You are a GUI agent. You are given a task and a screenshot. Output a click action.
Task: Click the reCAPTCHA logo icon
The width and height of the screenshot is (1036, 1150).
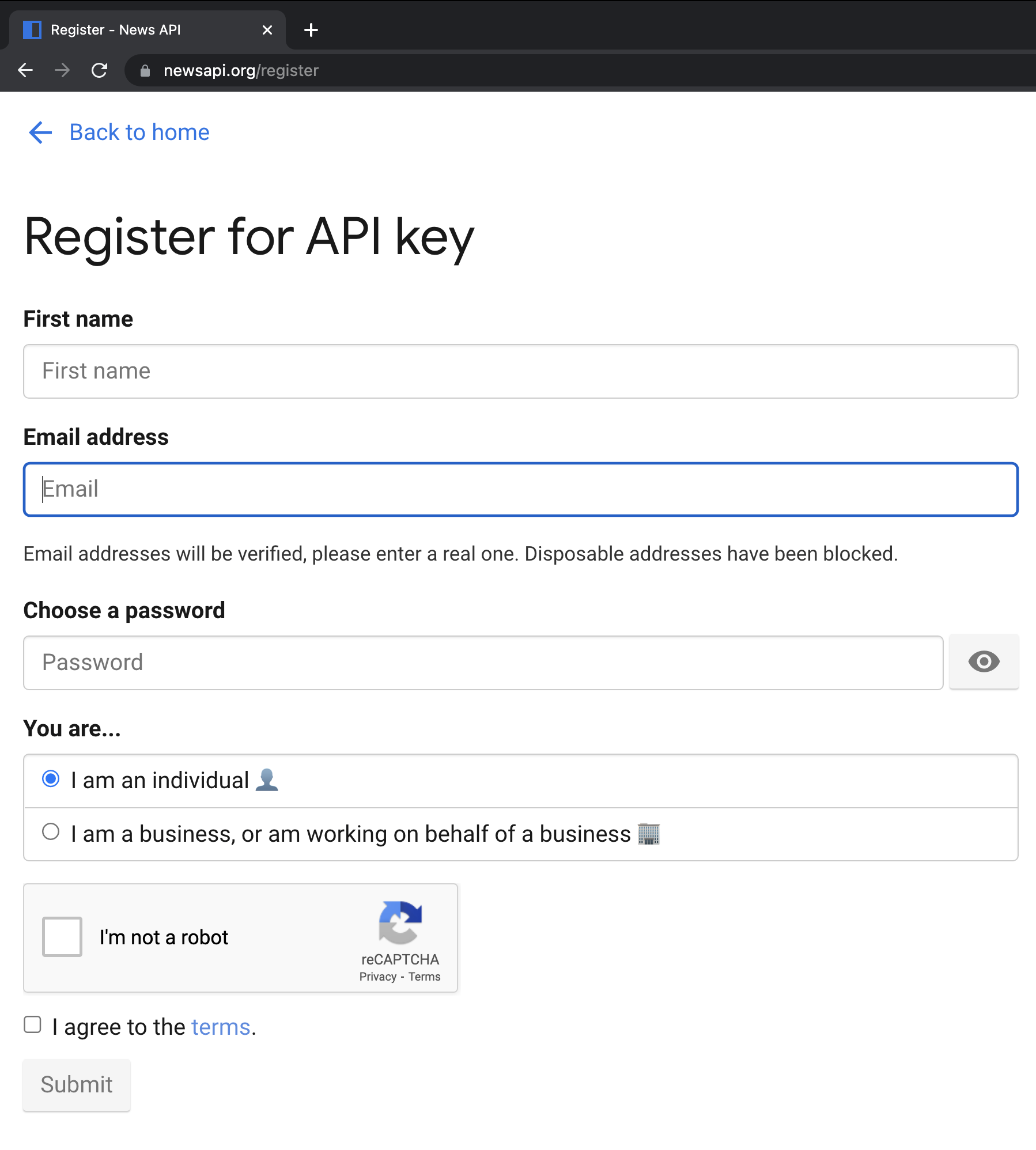pyautogui.click(x=400, y=922)
